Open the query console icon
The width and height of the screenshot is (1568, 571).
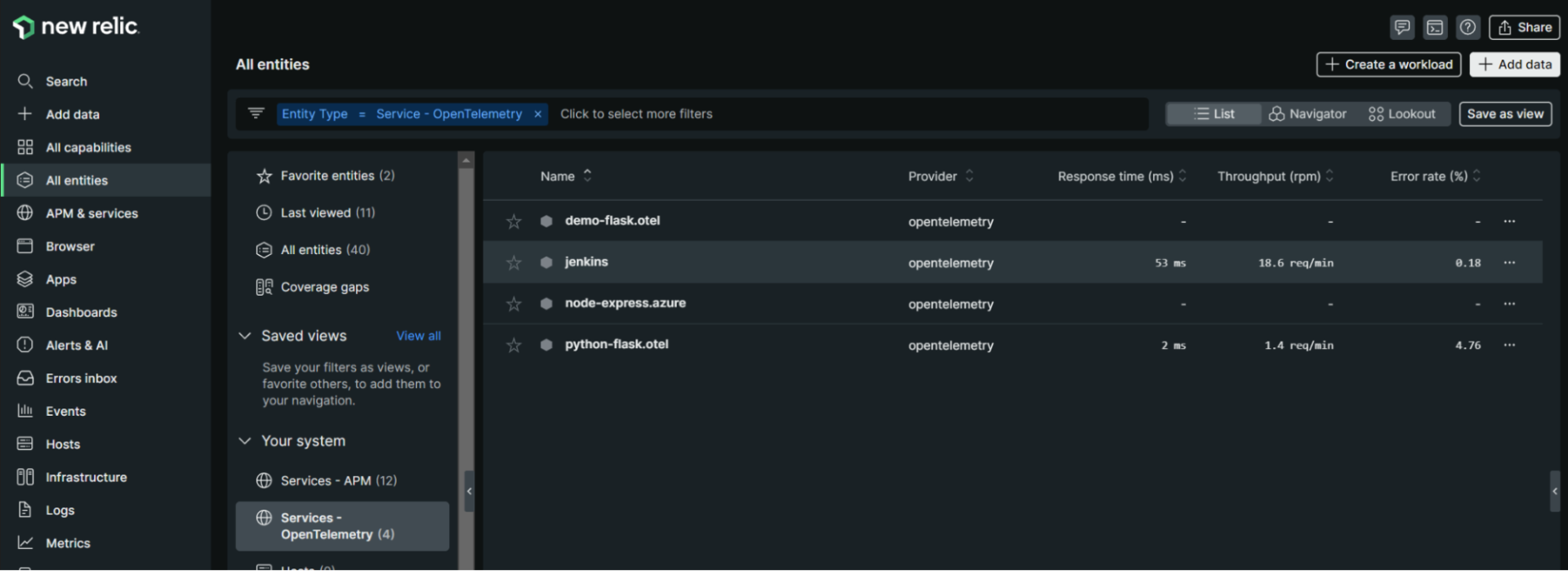point(1435,28)
